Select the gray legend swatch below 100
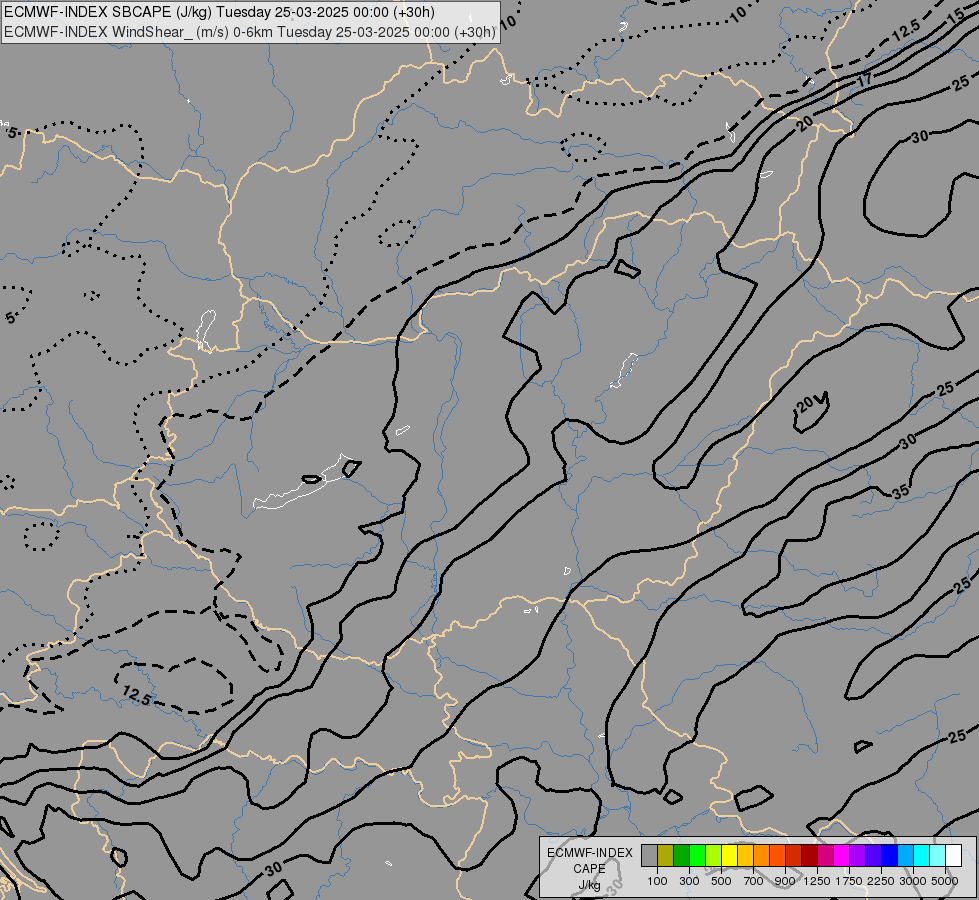 (649, 856)
